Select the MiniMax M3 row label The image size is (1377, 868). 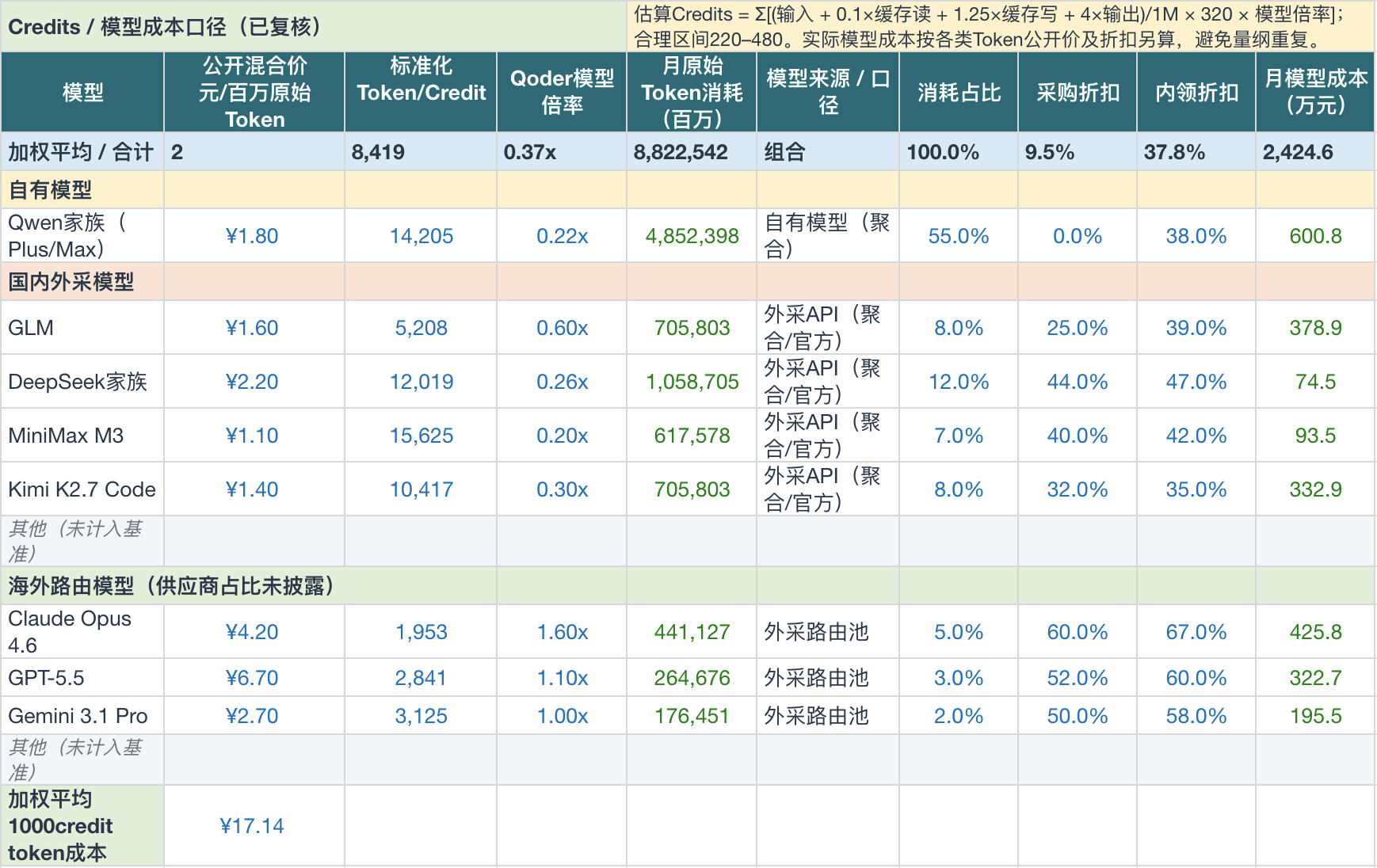pos(82,436)
